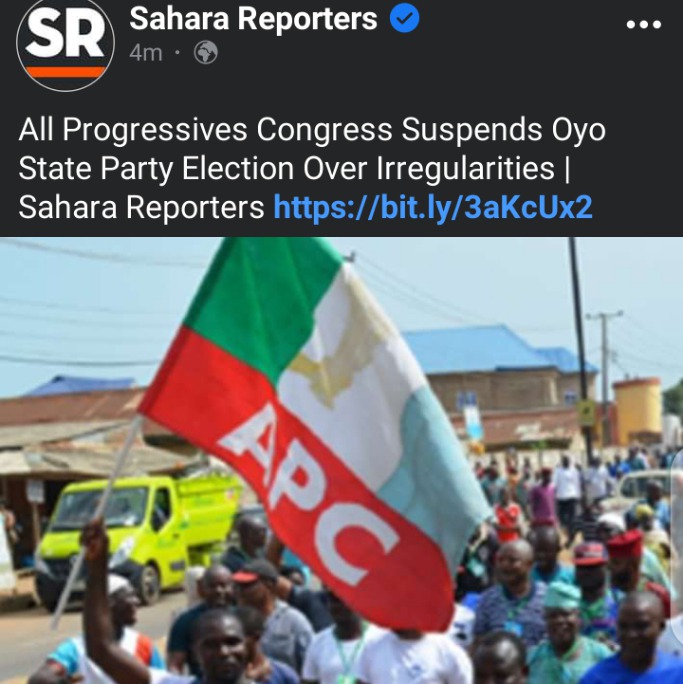Open the three-dot post options menu

point(644,24)
